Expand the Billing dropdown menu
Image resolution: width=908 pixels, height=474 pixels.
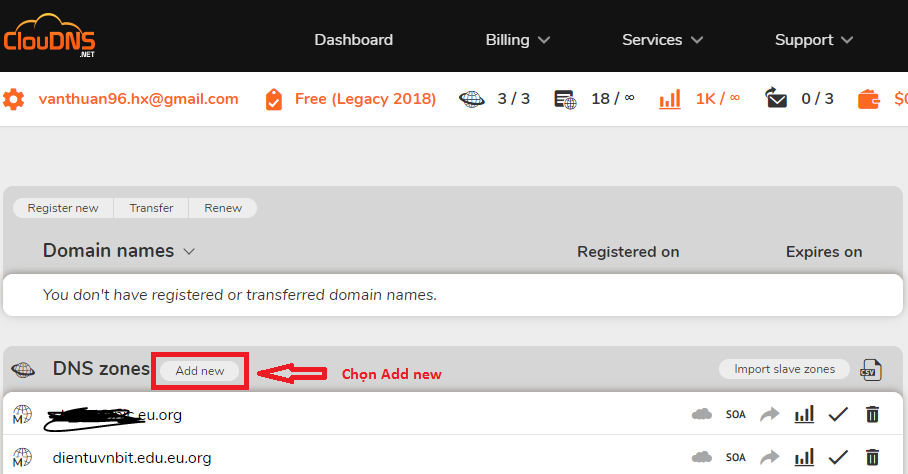pos(518,40)
